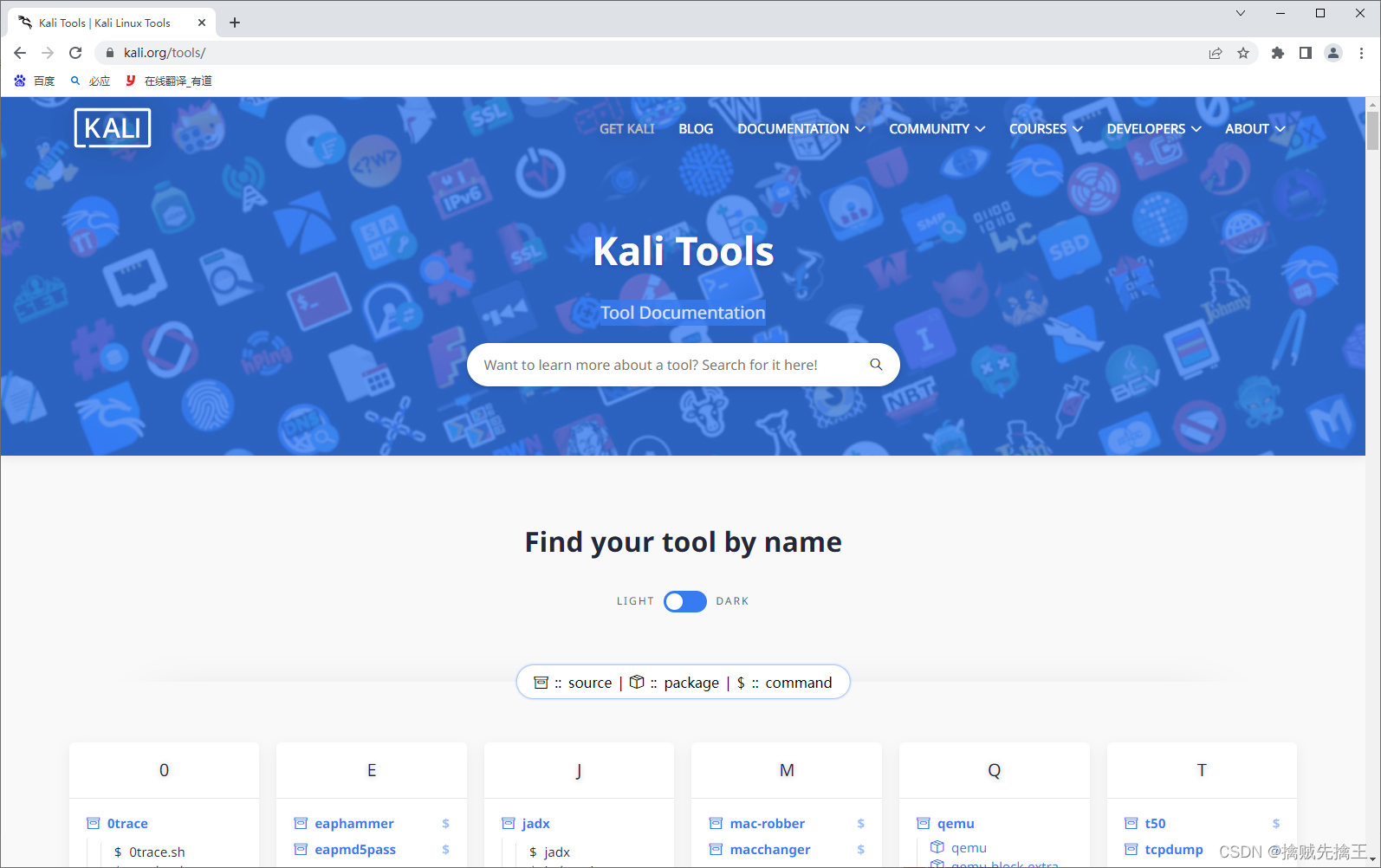Image resolution: width=1381 pixels, height=868 pixels.
Task: Open the Blog page
Action: (696, 128)
